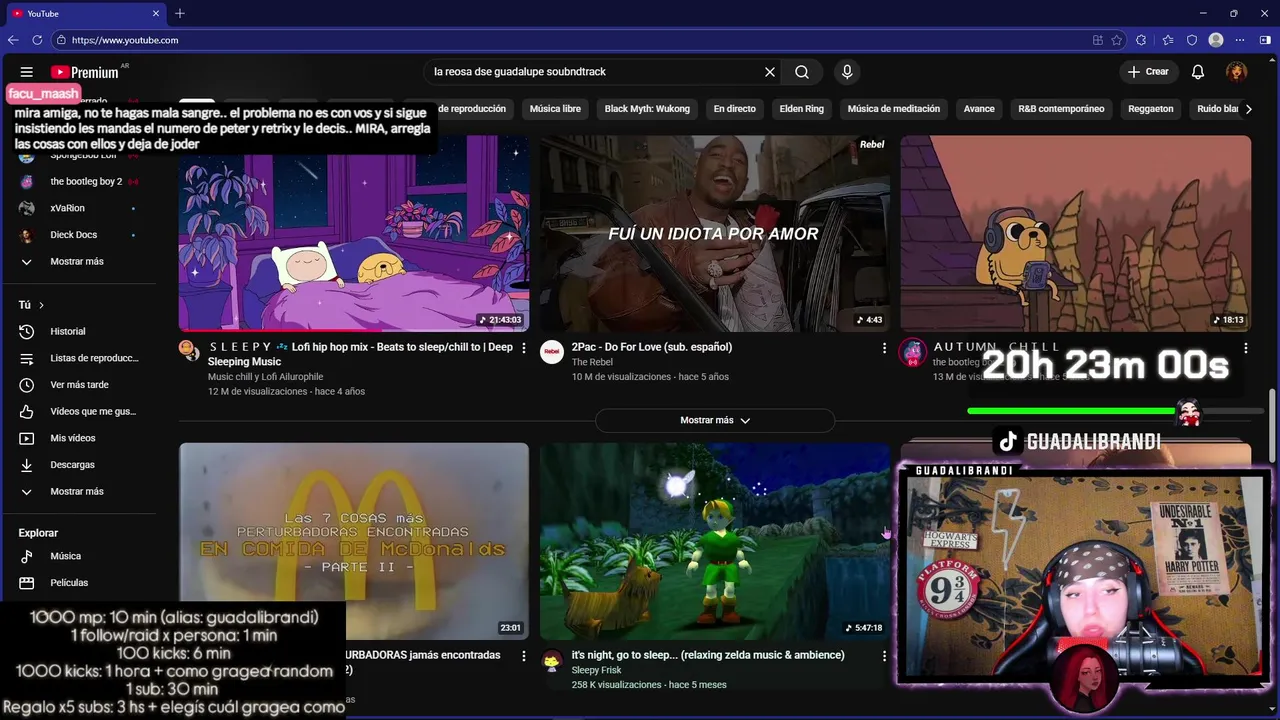1280x720 pixels.
Task: Play the Lofi hip hop mix thumbnail
Action: (x=354, y=233)
